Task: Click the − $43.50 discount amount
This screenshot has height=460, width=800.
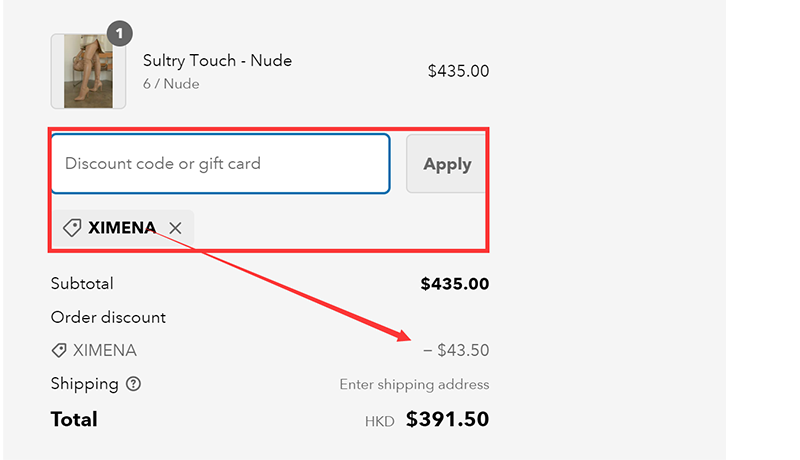Action: click(456, 351)
